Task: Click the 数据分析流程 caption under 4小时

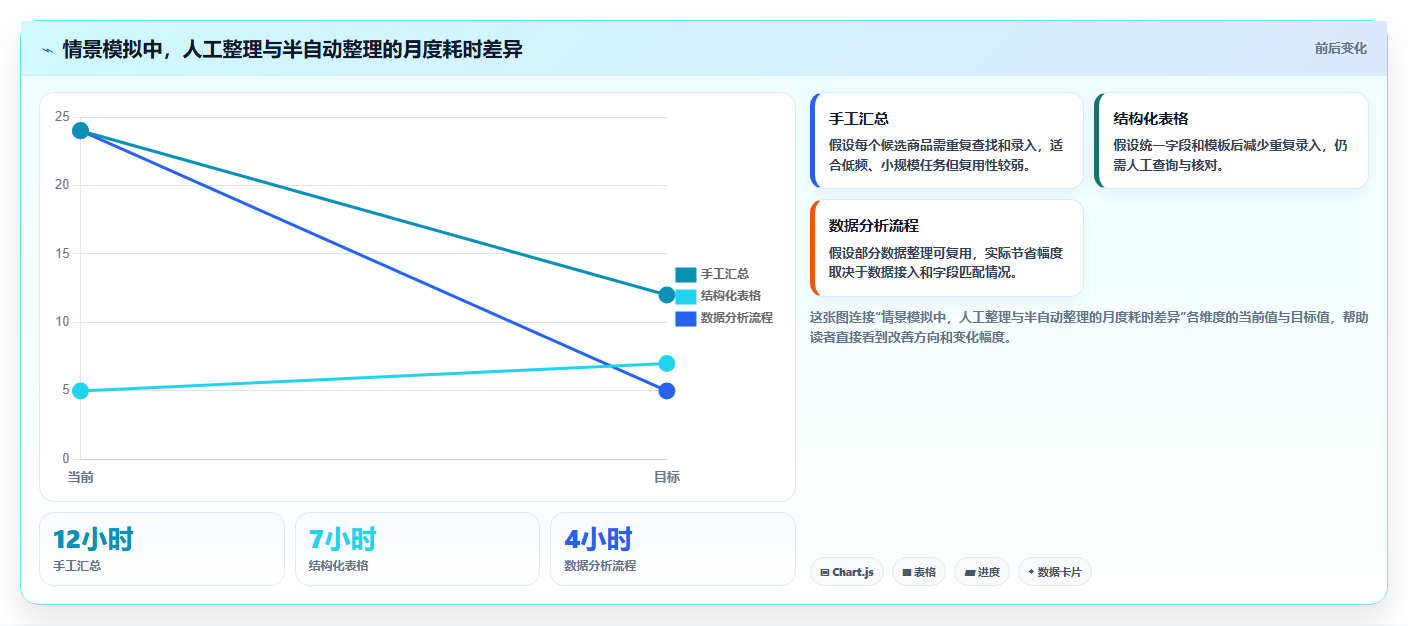Action: click(x=600, y=566)
